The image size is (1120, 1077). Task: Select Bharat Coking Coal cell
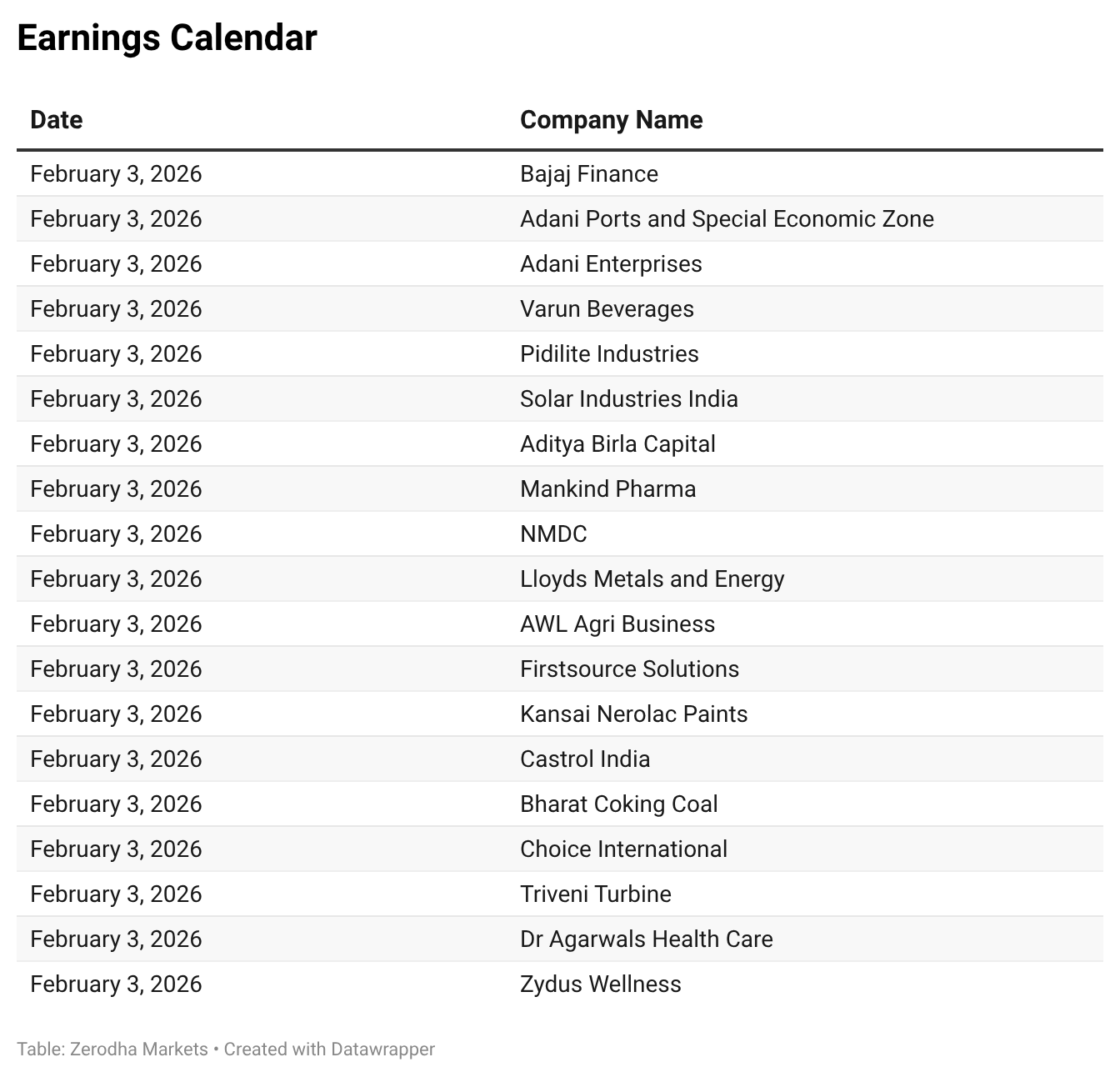coord(618,804)
